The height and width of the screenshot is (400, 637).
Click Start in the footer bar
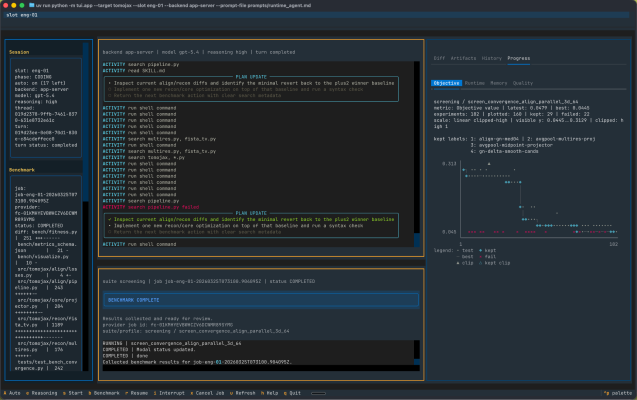click(x=73, y=393)
